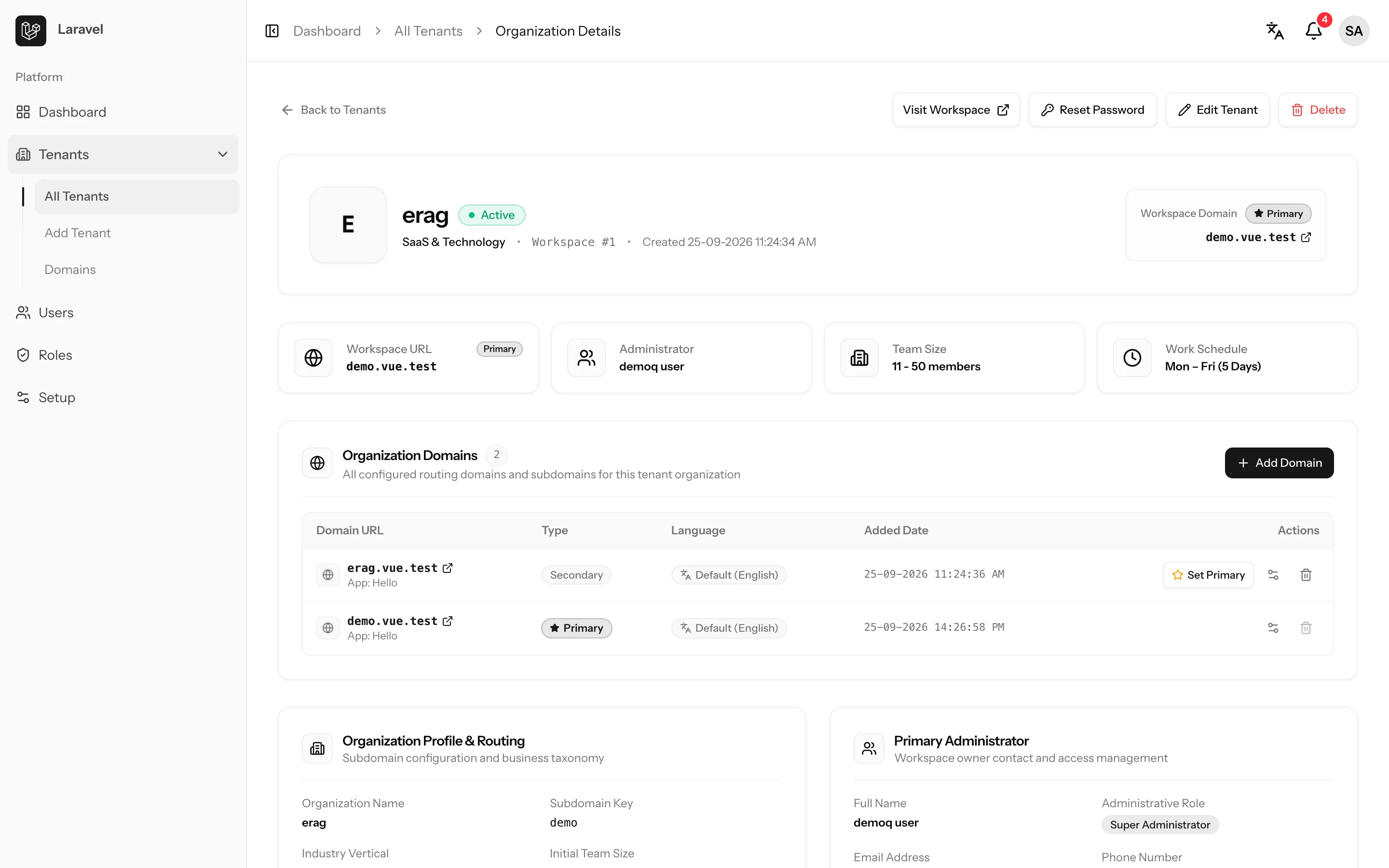Open the SA user avatar menu

tap(1354, 31)
